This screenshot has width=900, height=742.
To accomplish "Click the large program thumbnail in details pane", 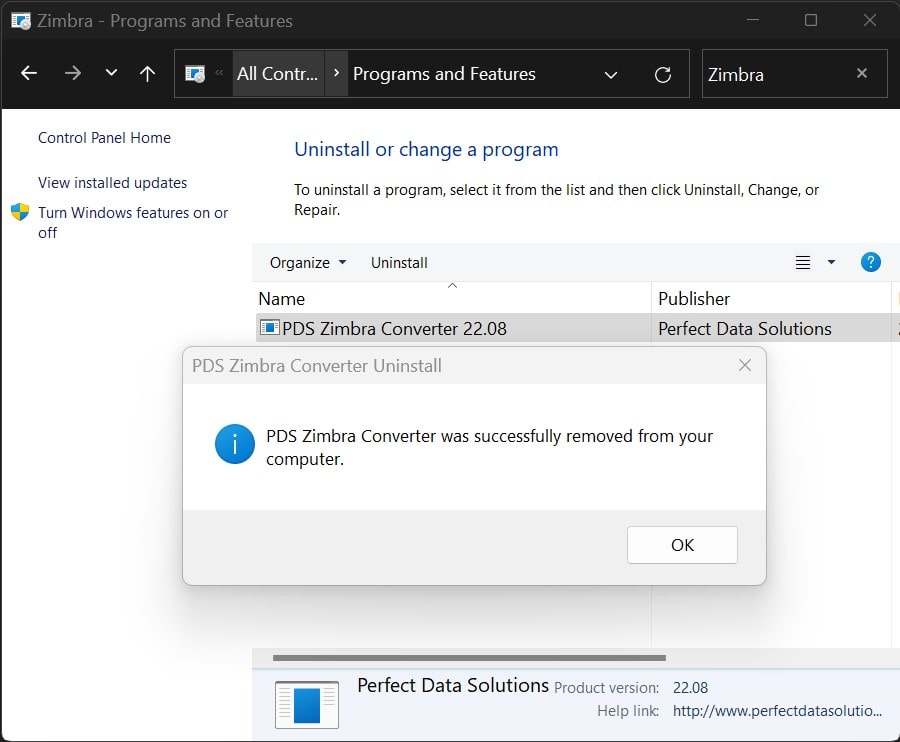I will [x=307, y=705].
